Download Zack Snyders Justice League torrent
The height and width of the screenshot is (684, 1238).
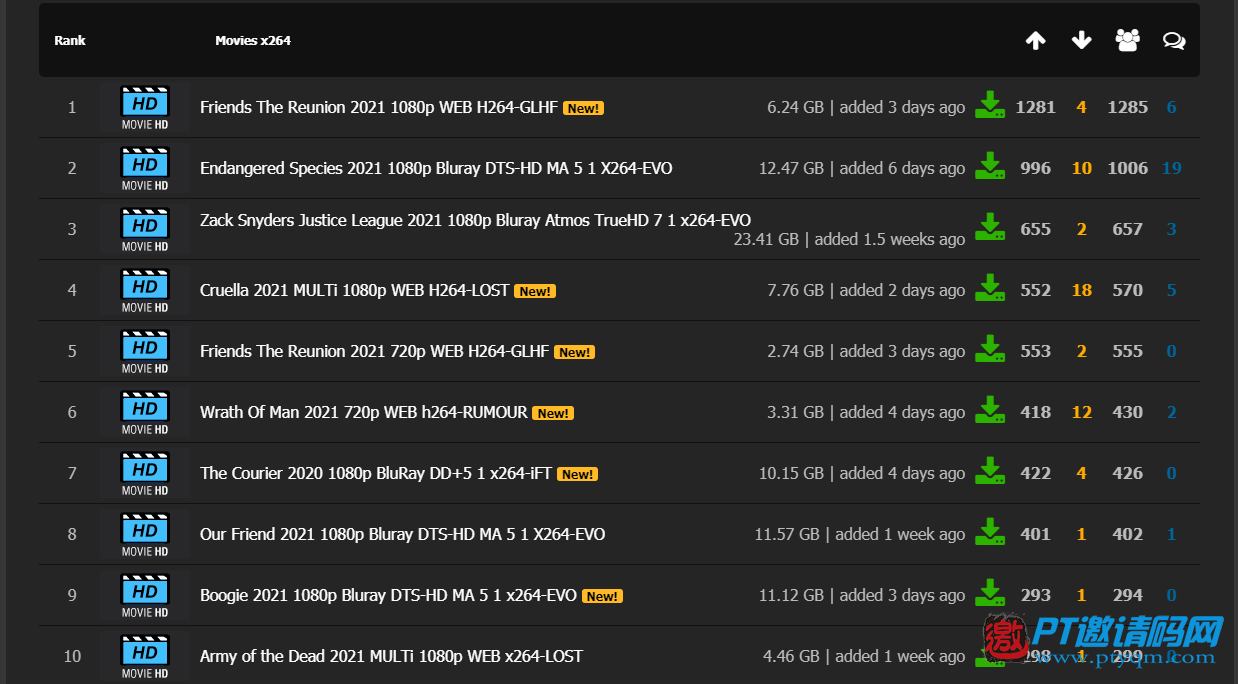click(x=990, y=227)
